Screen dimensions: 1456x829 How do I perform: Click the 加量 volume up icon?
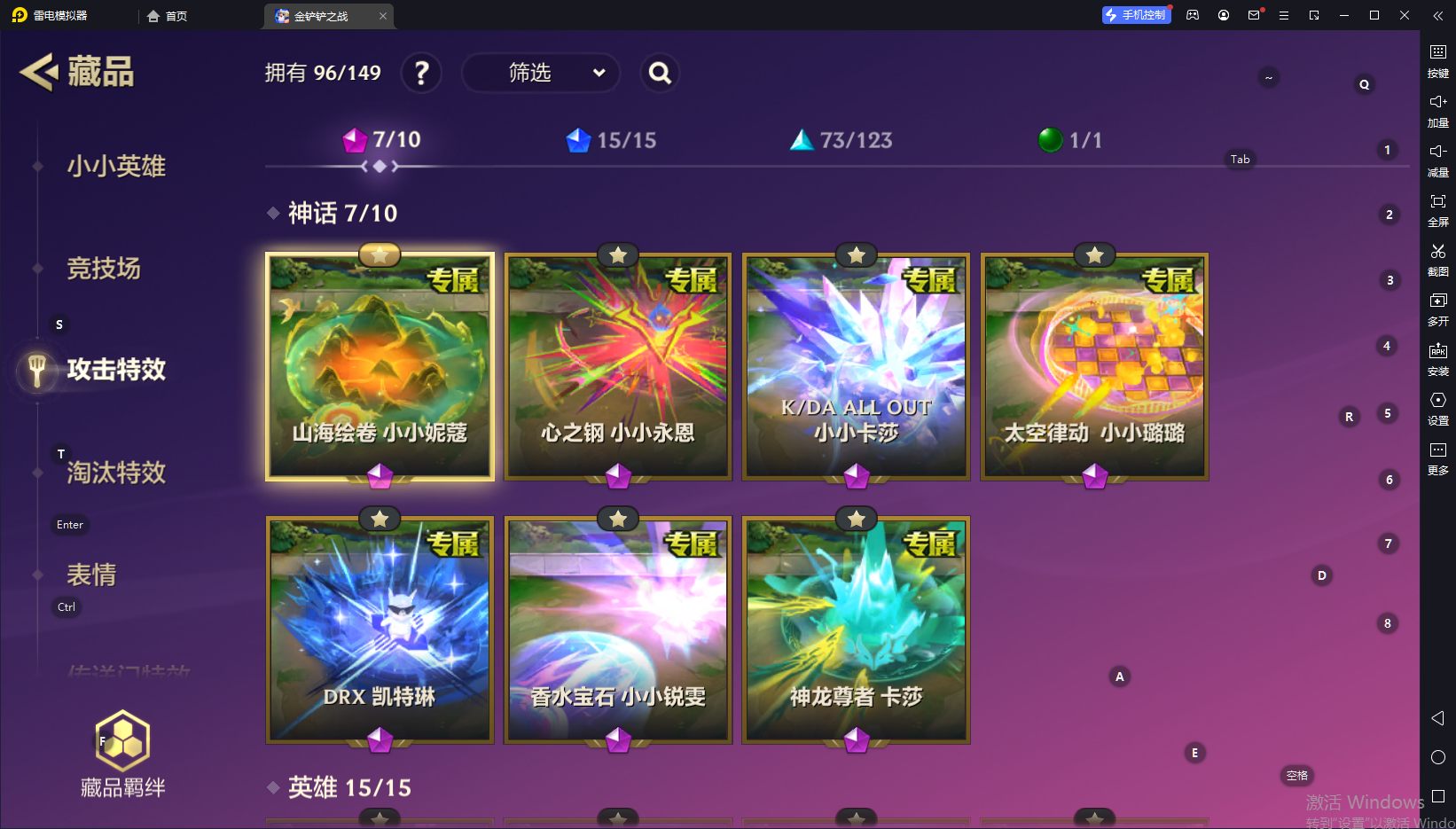pyautogui.click(x=1438, y=102)
